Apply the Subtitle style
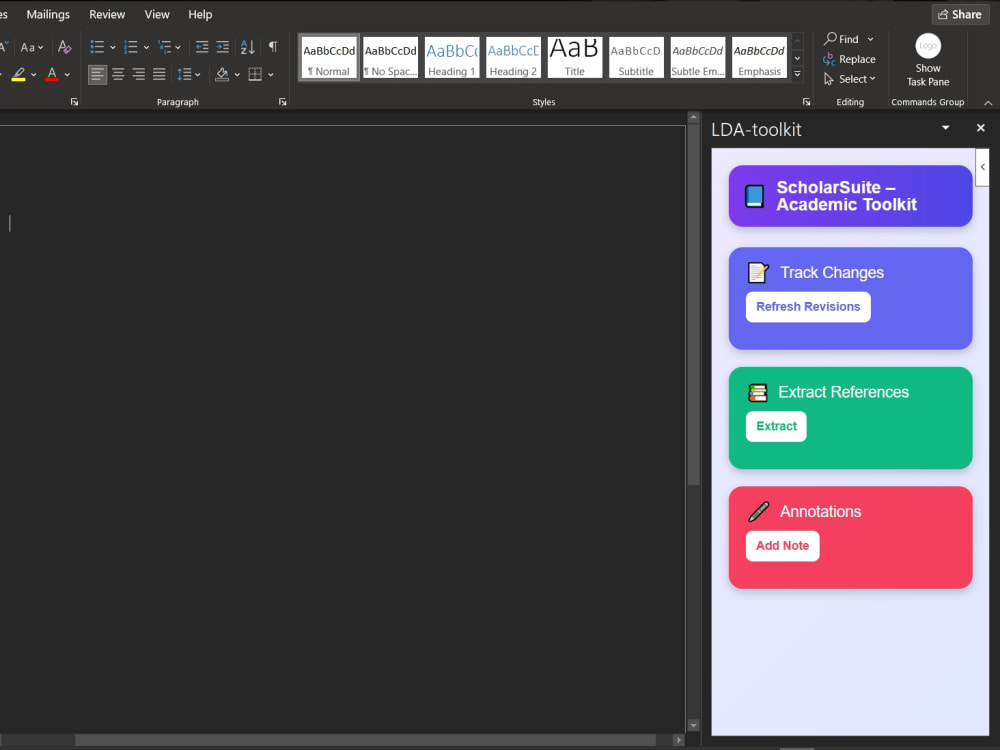 click(636, 57)
